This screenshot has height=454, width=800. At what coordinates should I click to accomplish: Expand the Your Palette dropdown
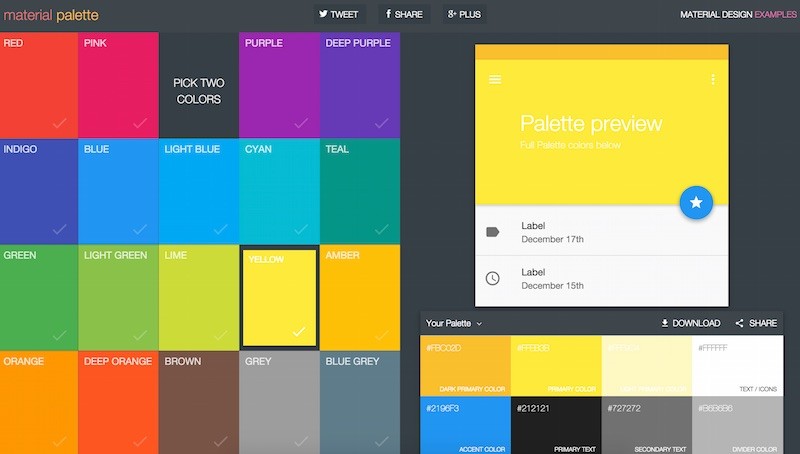click(454, 323)
